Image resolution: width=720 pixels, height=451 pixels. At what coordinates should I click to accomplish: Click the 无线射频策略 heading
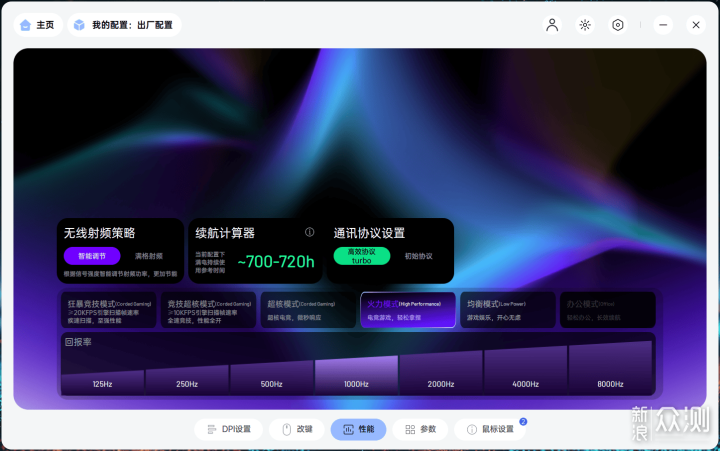pos(99,233)
